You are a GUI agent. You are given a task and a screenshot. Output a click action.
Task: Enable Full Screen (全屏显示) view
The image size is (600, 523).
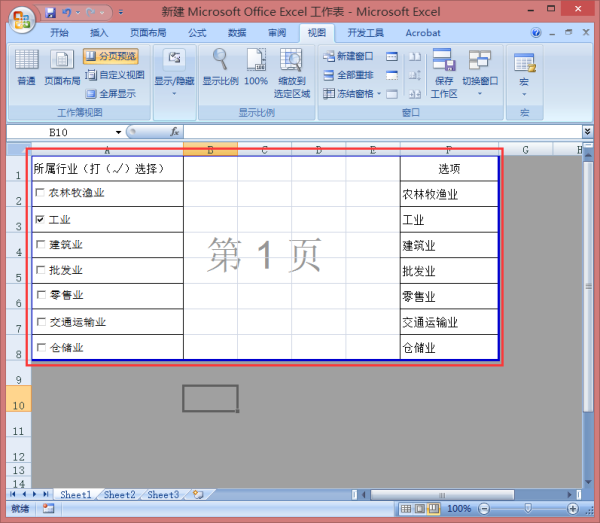111,93
